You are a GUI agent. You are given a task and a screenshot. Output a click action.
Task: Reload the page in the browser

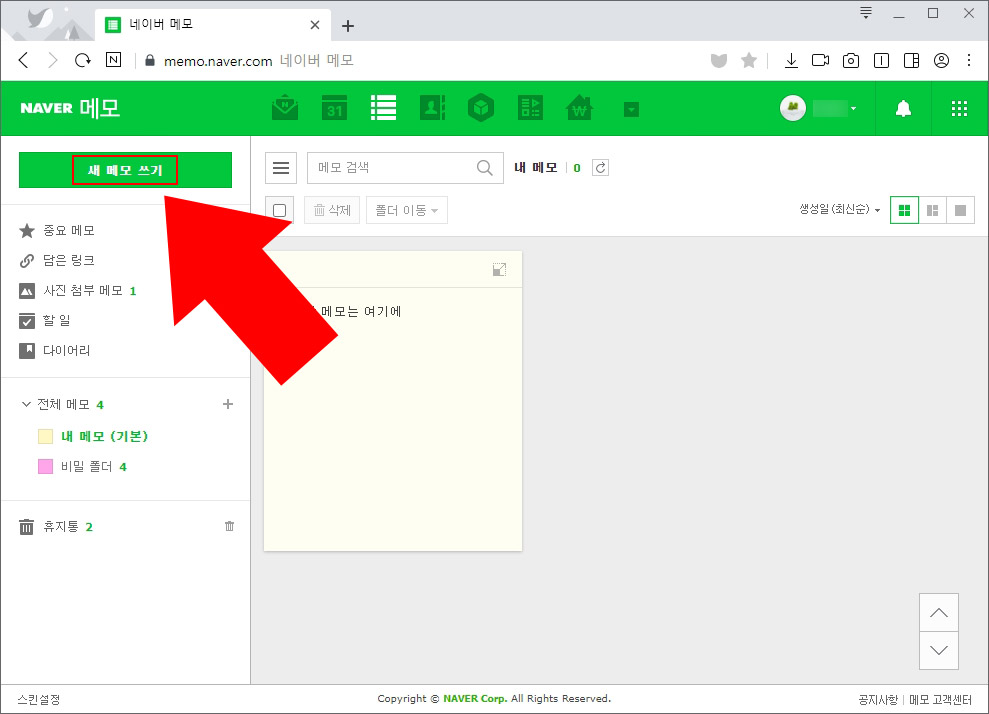pos(83,61)
